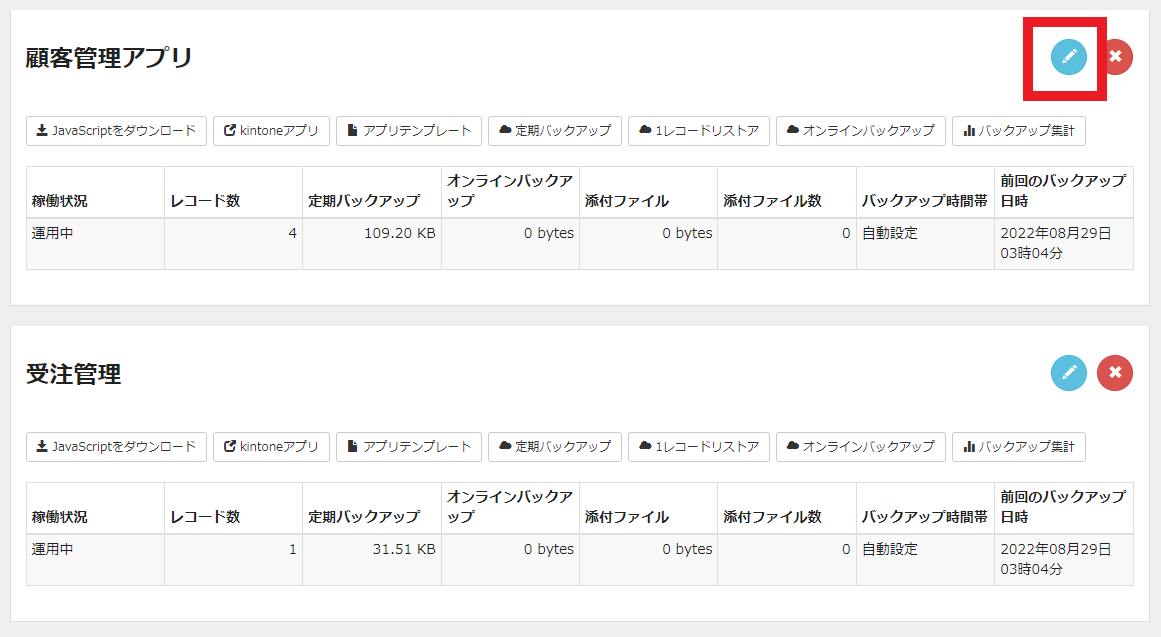Select 定期バックアップ button under 顧客管理アプリ
The image size is (1161, 637).
click(x=555, y=131)
